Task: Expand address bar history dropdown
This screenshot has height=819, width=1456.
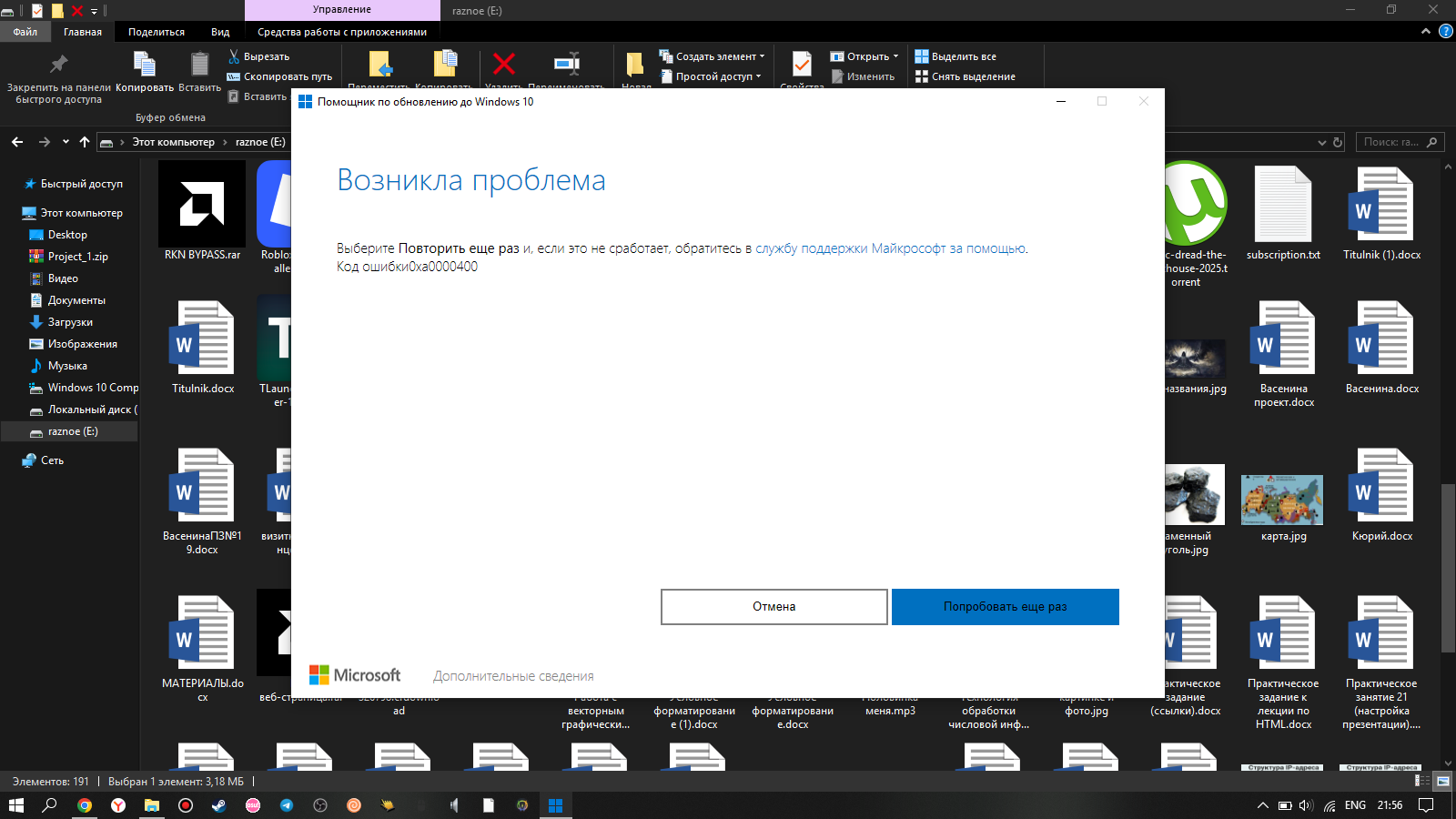Action: 1322,142
